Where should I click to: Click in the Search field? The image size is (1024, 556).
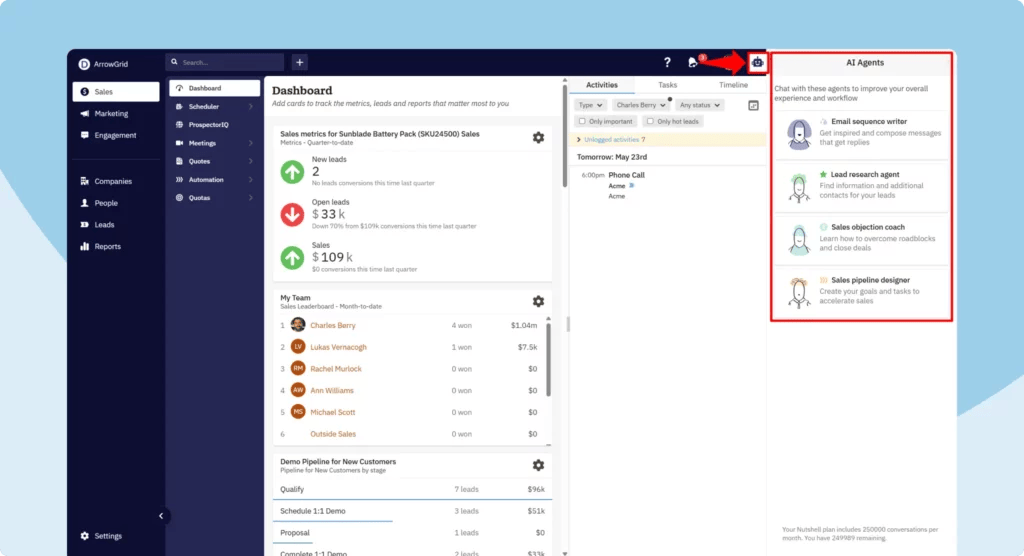(225, 62)
